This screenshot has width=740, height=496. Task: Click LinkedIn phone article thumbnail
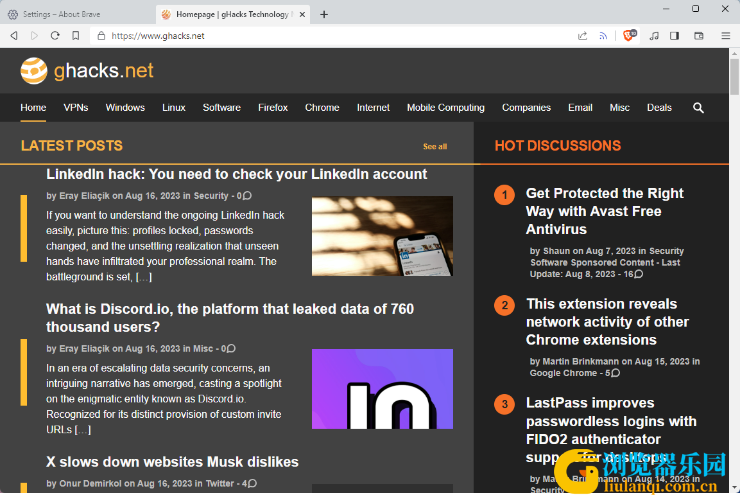pyautogui.click(x=382, y=236)
